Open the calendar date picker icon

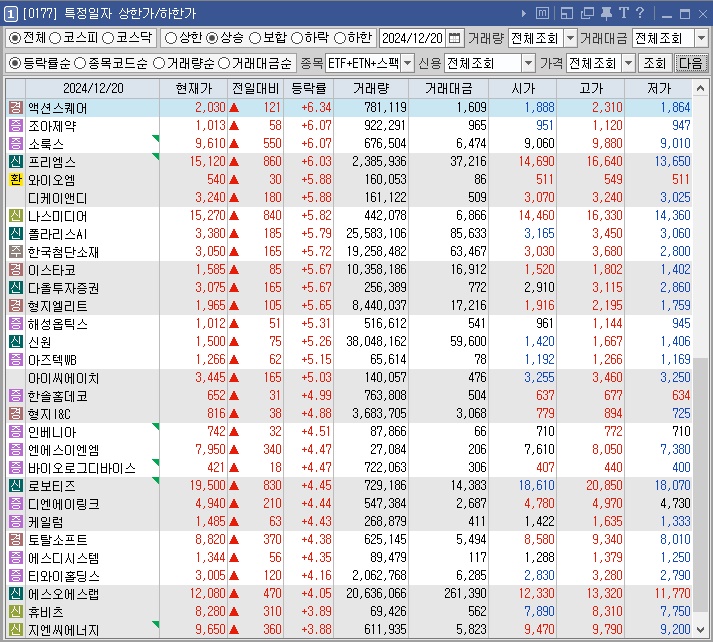click(x=454, y=38)
